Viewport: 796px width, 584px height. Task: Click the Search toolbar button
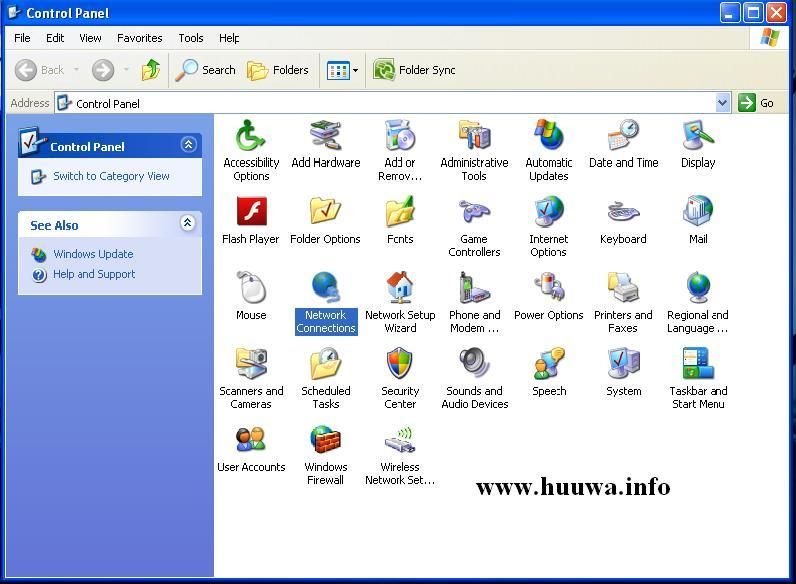click(205, 70)
